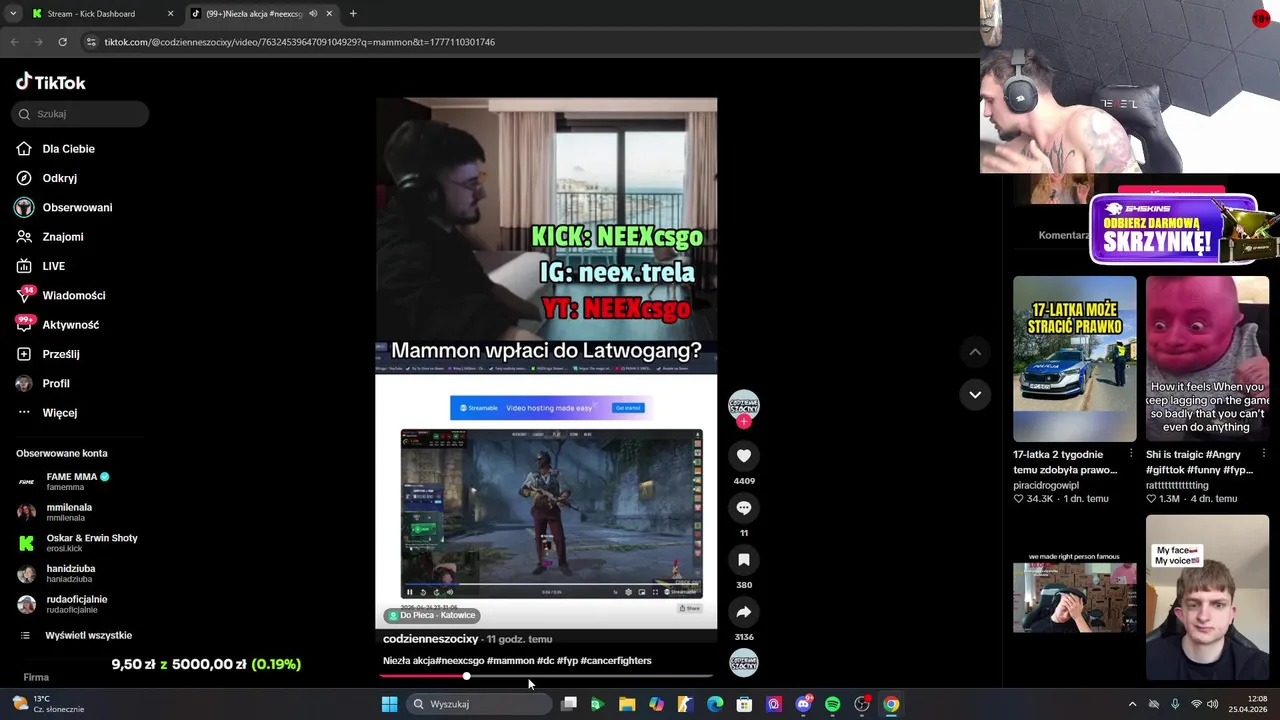Mute the TikTok browser tab audio
1280x720 pixels.
(313, 14)
